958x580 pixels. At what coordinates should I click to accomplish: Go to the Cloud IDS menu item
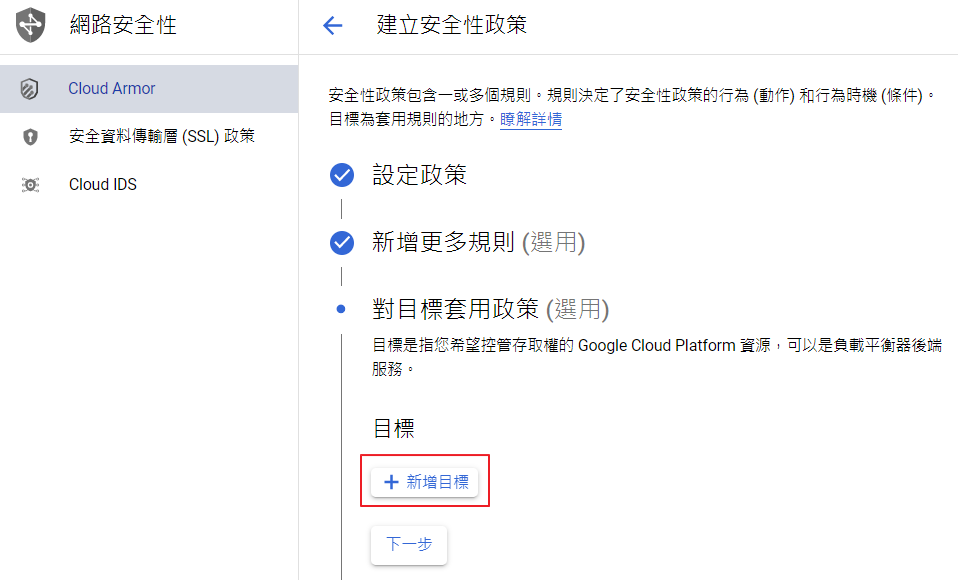tap(103, 185)
